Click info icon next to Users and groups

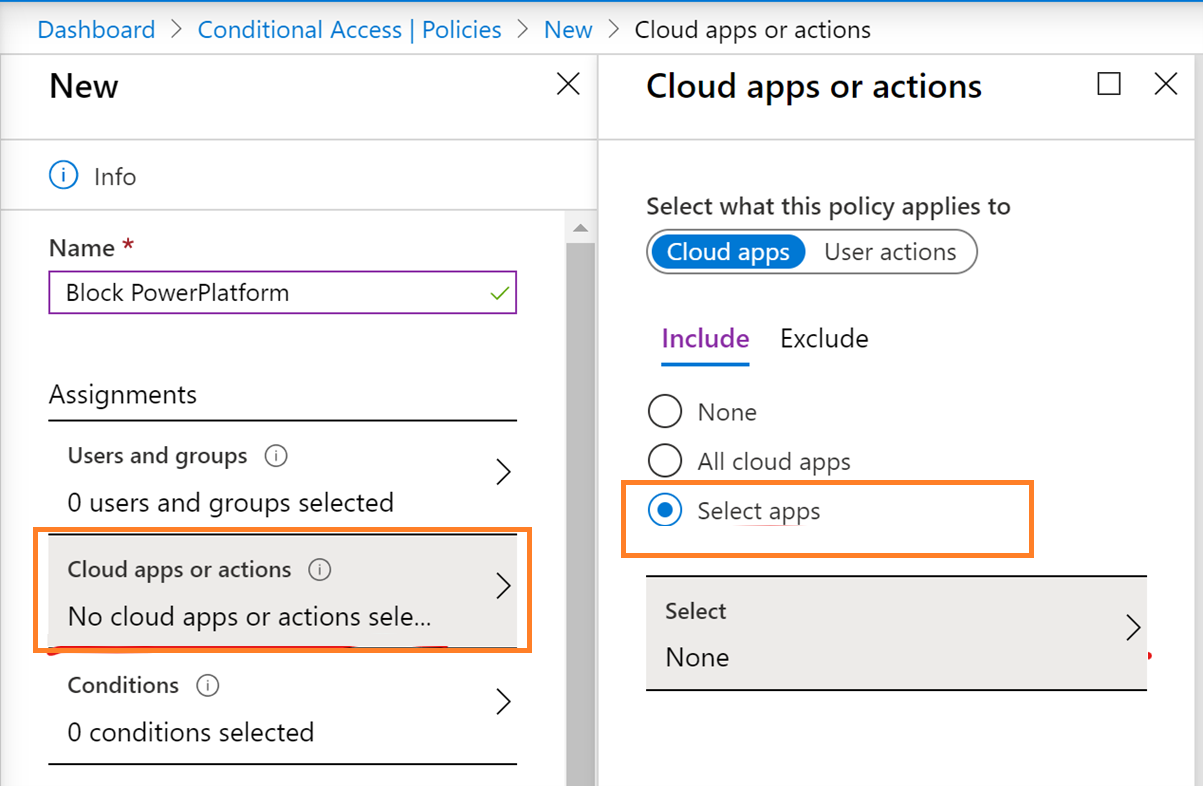pyautogui.click(x=276, y=456)
